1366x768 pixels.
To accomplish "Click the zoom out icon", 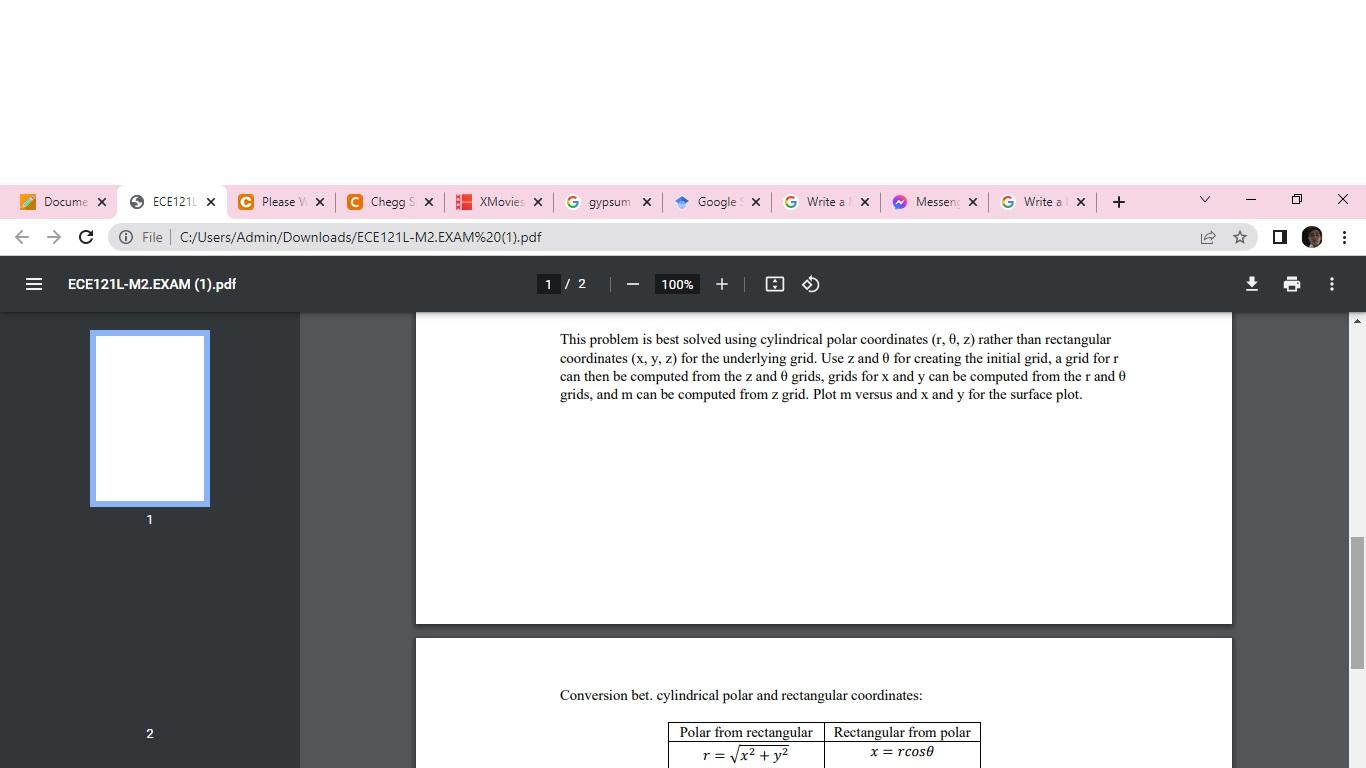I will tap(632, 284).
